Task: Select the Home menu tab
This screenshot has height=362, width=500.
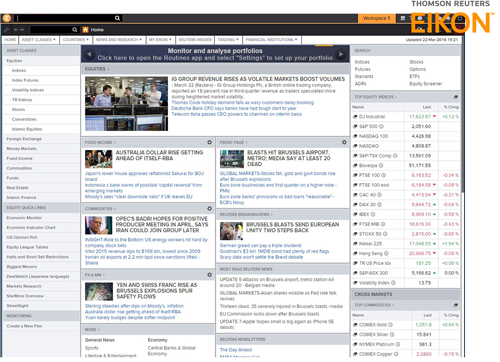Action: click(10, 40)
